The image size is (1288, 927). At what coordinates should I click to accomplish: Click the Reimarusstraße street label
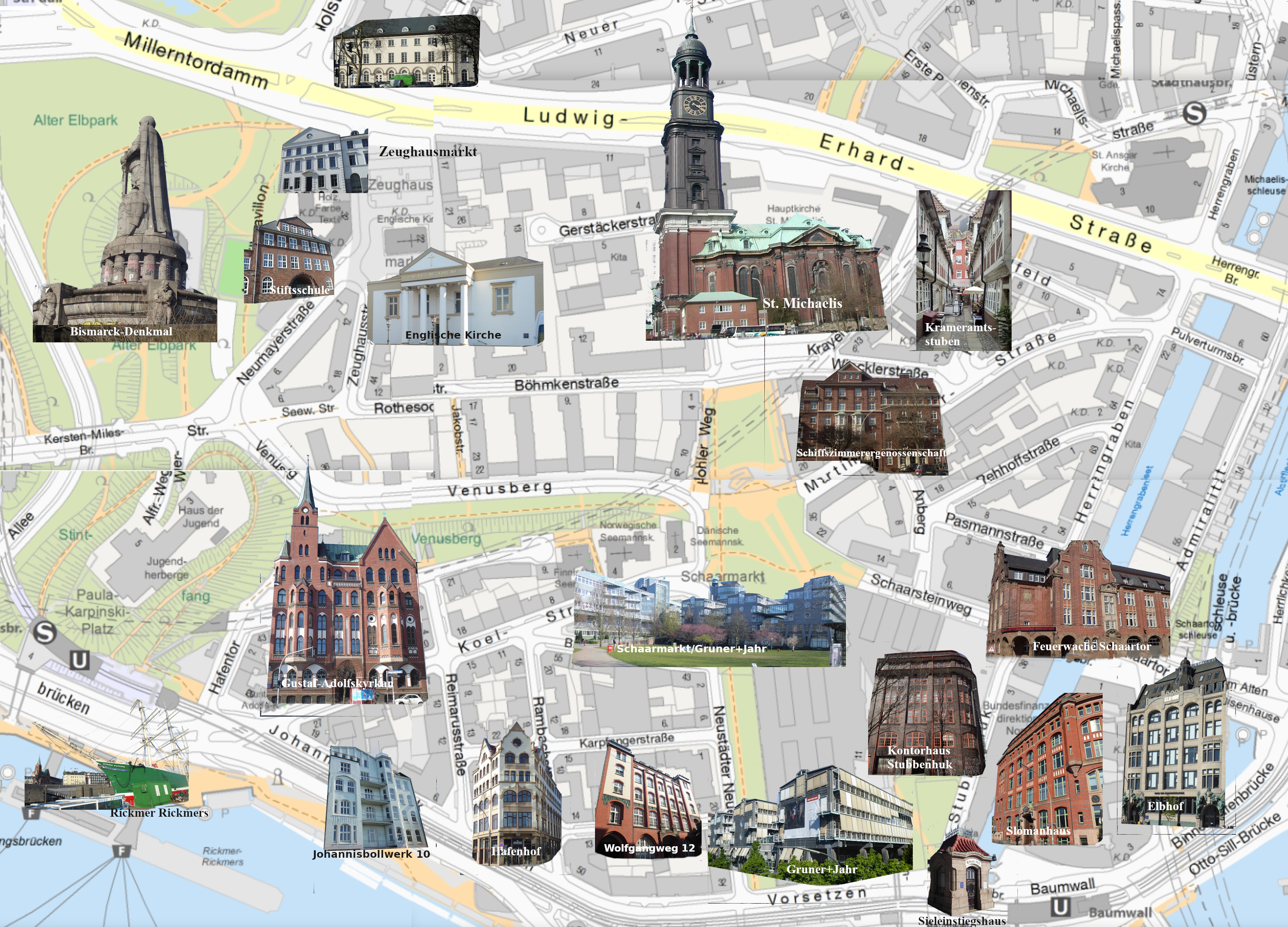point(456,724)
